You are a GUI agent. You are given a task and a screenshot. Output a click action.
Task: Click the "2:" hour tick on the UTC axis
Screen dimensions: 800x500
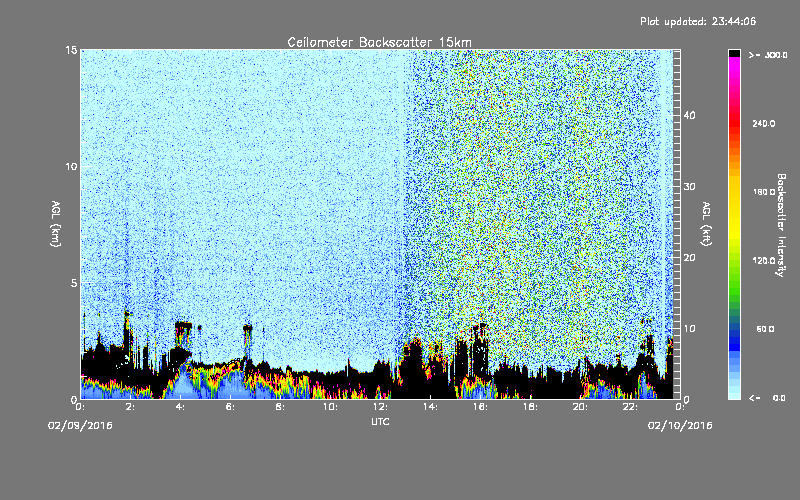pos(130,407)
